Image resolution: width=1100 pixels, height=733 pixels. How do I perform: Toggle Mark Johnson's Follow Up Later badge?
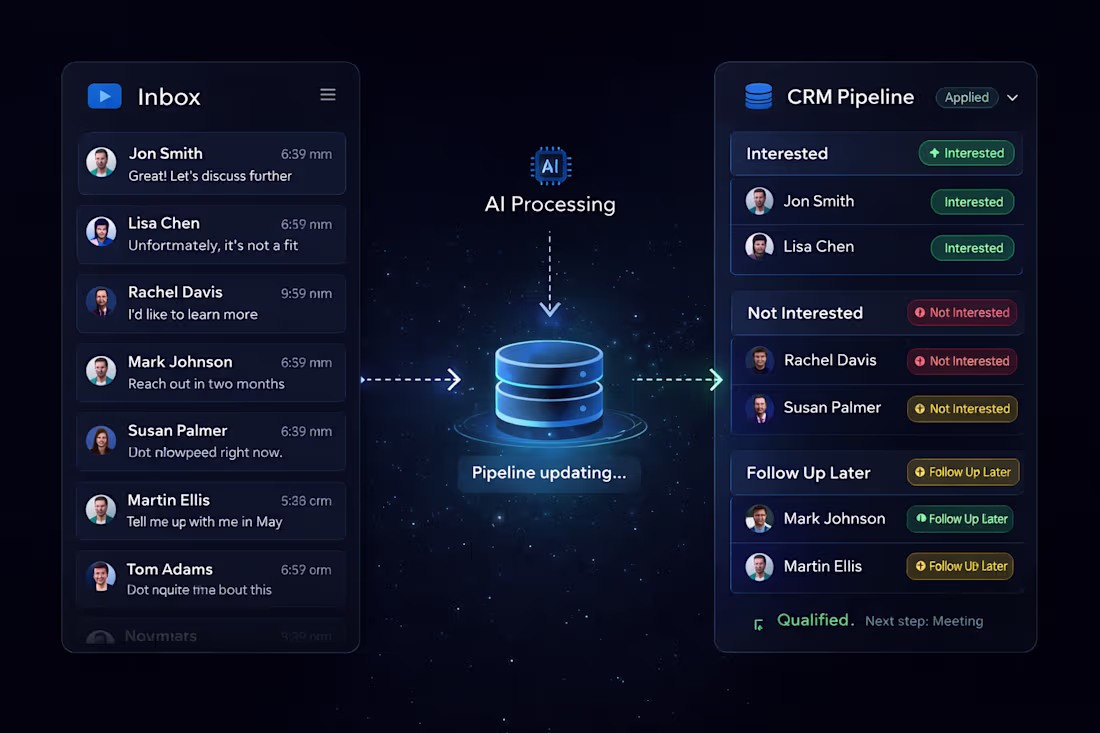[x=960, y=519]
